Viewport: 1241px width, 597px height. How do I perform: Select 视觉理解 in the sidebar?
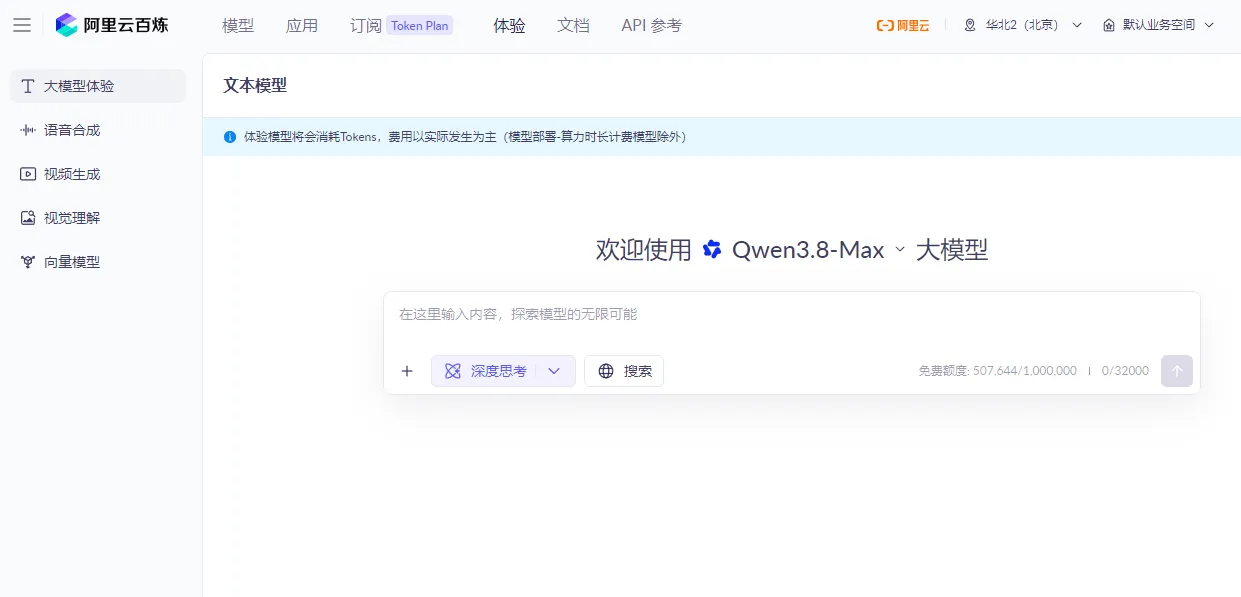(98, 218)
